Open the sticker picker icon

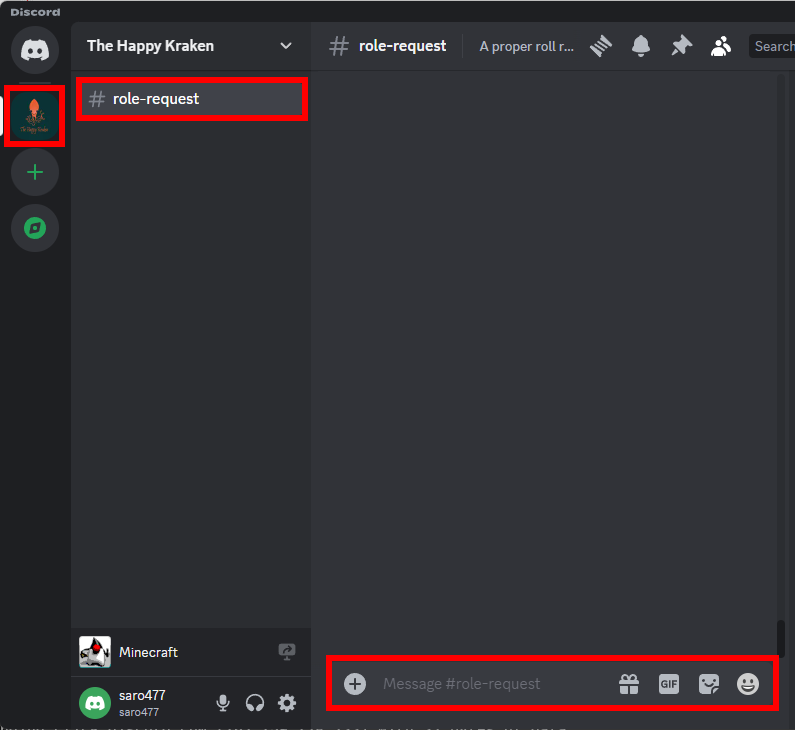tap(708, 684)
